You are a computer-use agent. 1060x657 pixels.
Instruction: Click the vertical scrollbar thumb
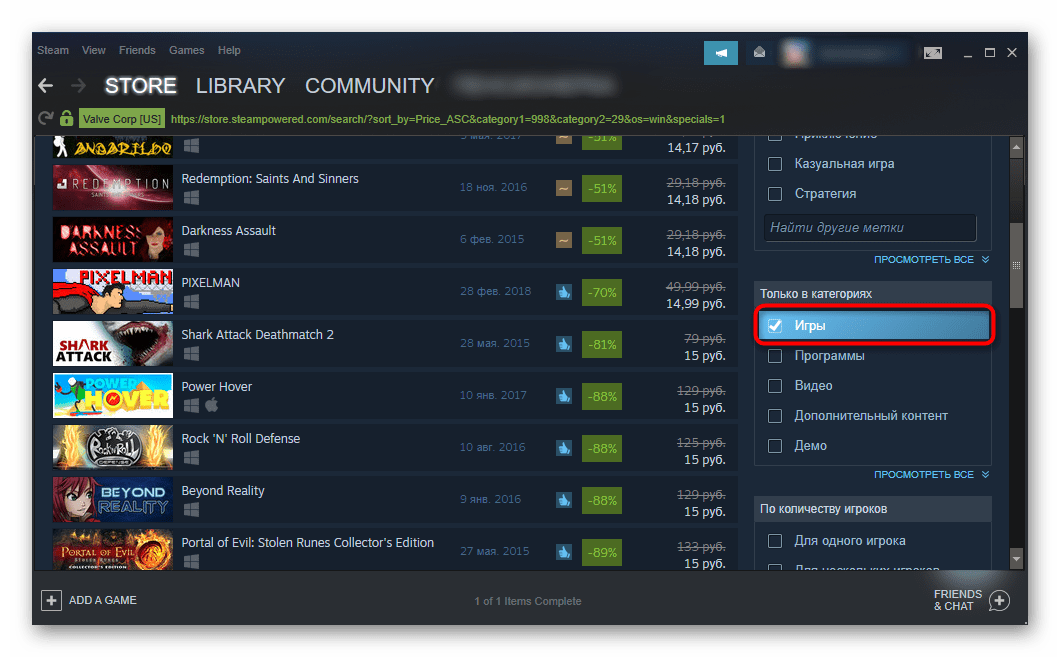click(1016, 266)
